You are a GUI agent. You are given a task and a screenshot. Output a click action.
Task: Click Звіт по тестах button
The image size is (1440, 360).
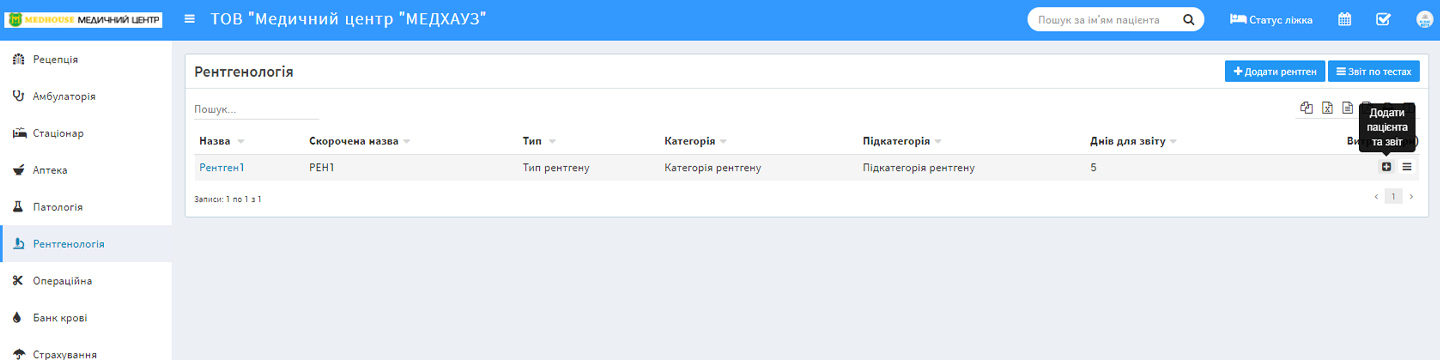(x=1373, y=72)
